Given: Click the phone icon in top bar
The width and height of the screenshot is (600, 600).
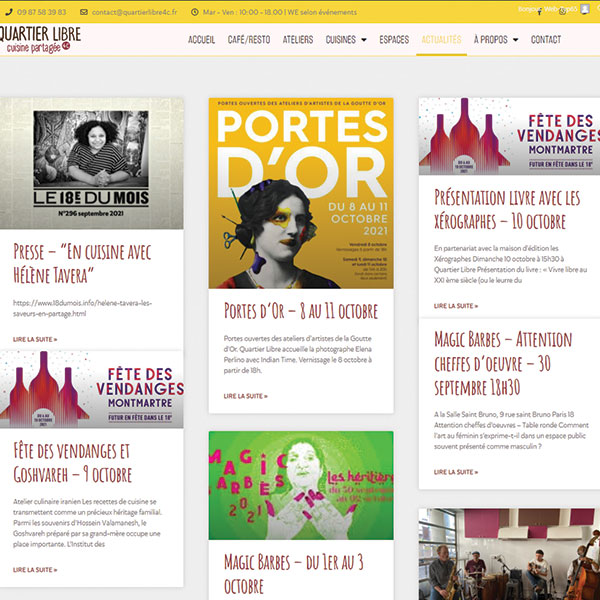Looking at the screenshot, I should coord(9,12).
